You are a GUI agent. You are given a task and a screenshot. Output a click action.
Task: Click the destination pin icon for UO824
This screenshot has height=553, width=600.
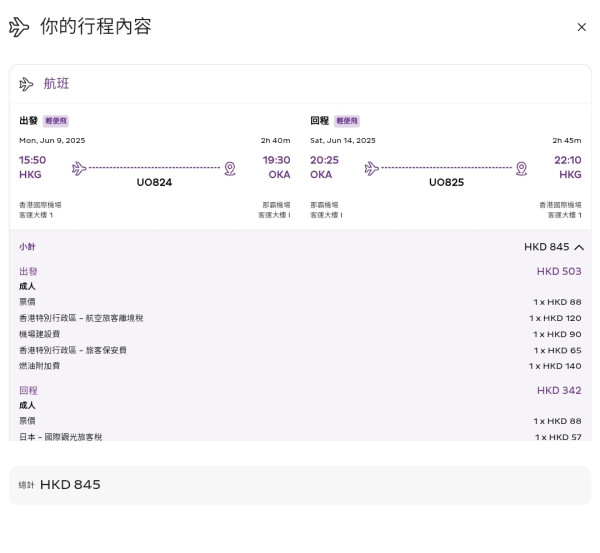[x=230, y=168]
